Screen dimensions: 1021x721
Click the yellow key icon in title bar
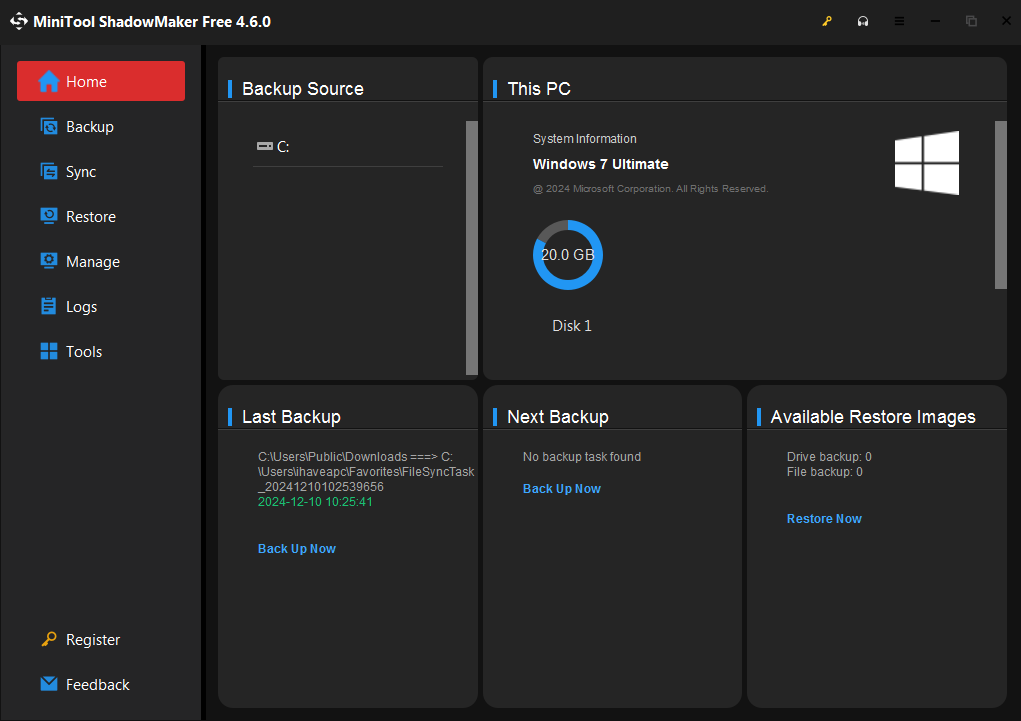point(827,21)
